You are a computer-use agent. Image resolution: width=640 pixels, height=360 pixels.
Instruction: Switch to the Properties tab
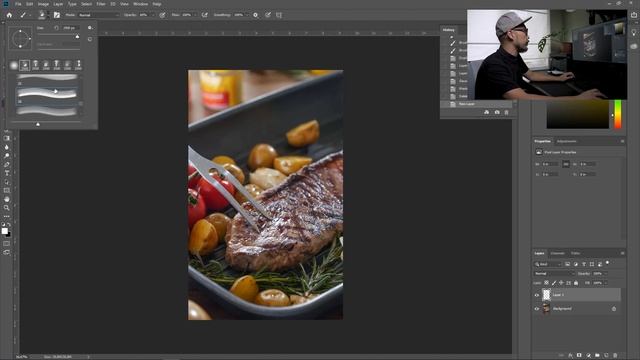[x=542, y=141]
